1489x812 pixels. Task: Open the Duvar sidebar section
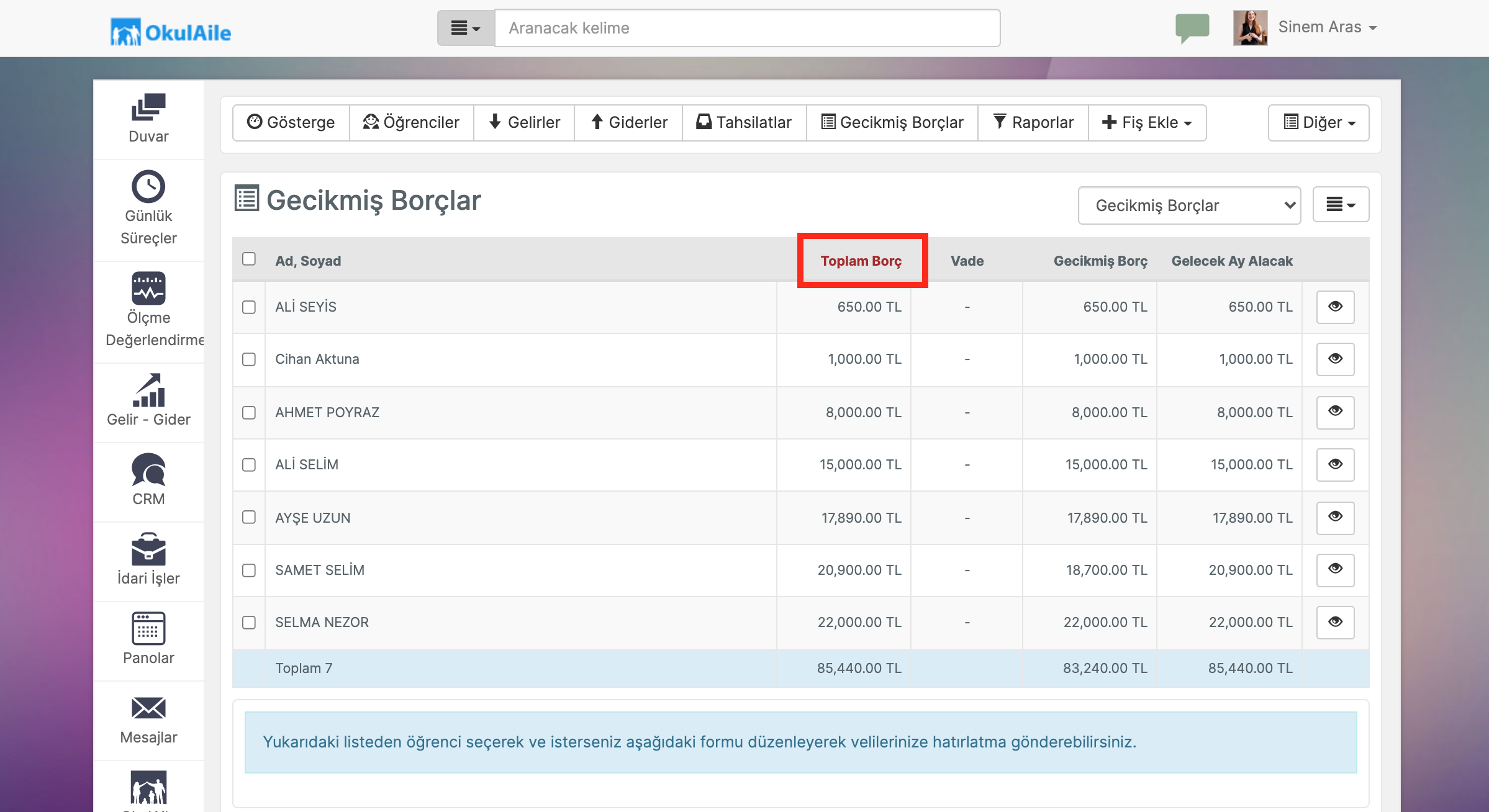[x=148, y=119]
